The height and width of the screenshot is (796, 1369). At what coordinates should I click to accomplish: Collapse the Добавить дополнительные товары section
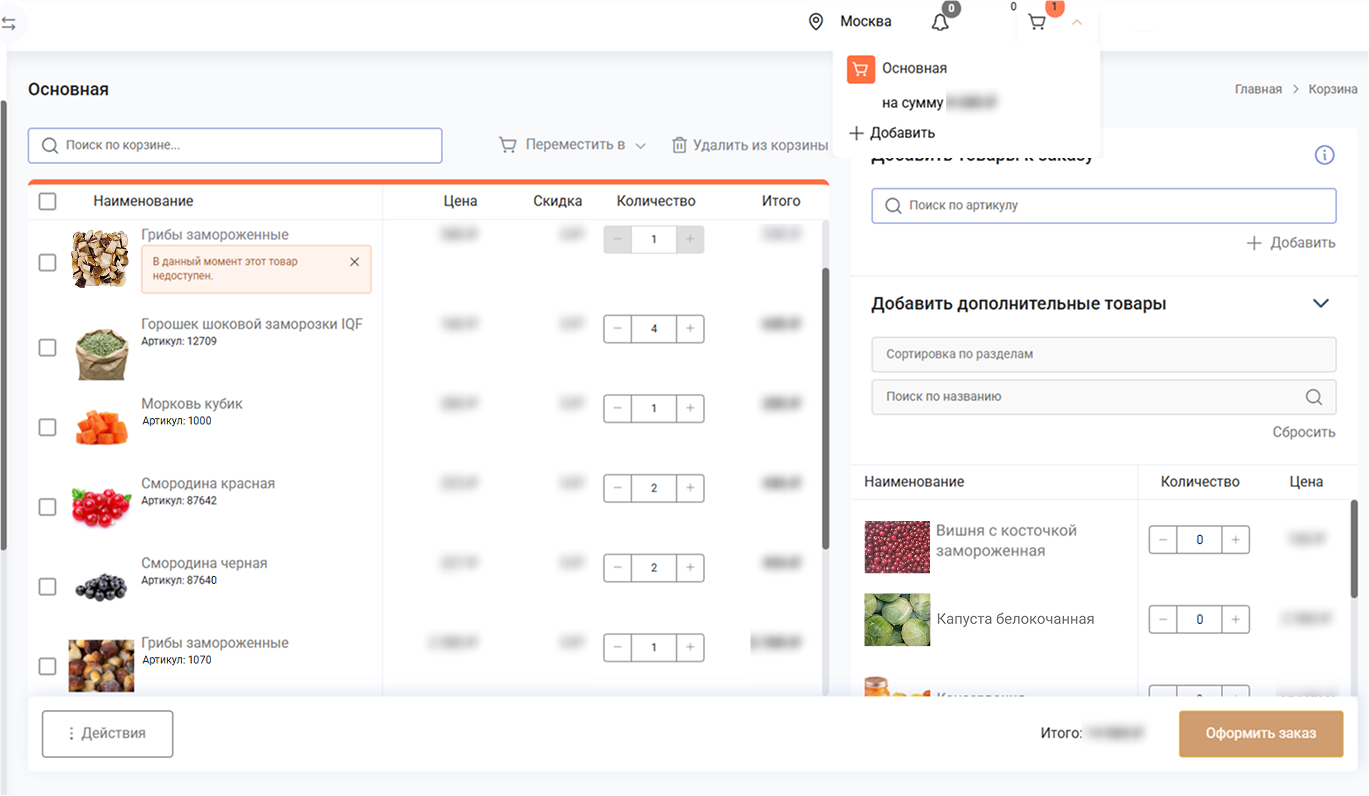click(1320, 304)
